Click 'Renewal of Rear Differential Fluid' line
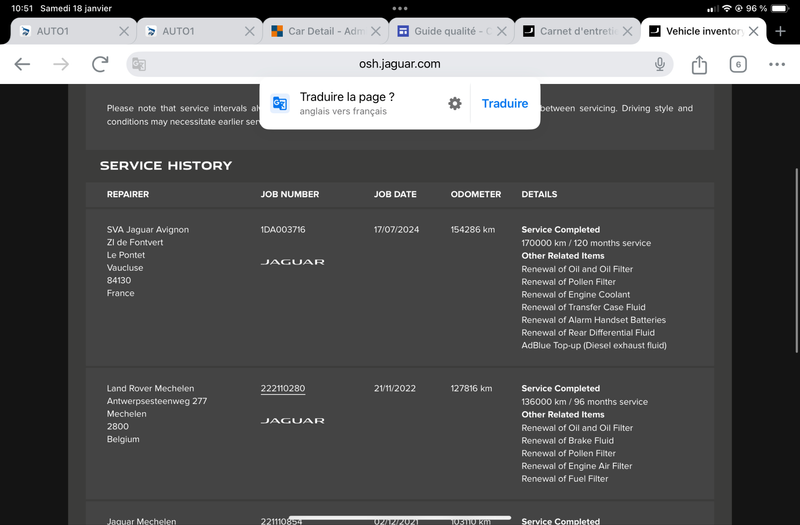800x525 pixels. click(x=588, y=333)
